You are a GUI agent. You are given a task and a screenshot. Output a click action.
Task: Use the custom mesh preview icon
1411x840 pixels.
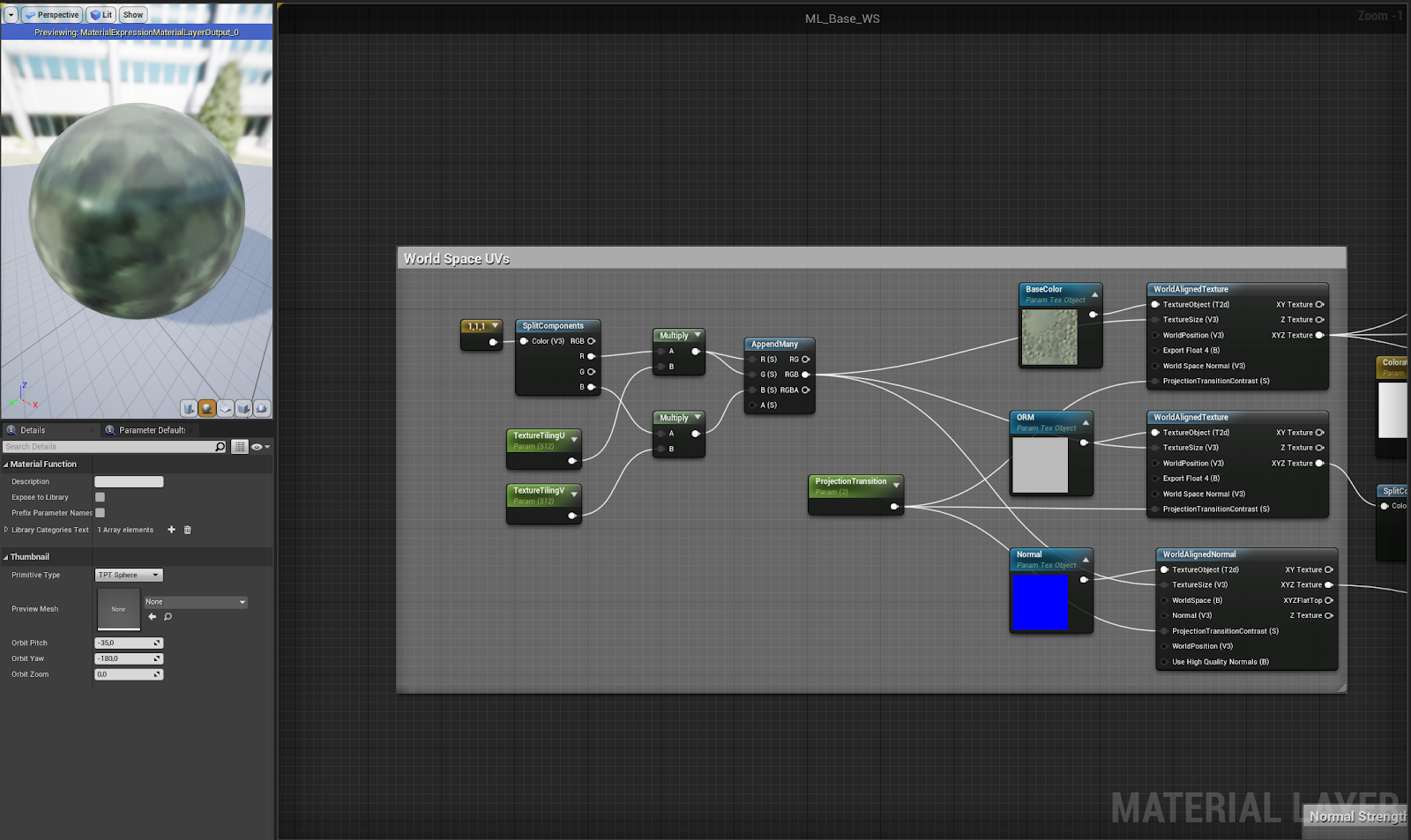pos(261,408)
